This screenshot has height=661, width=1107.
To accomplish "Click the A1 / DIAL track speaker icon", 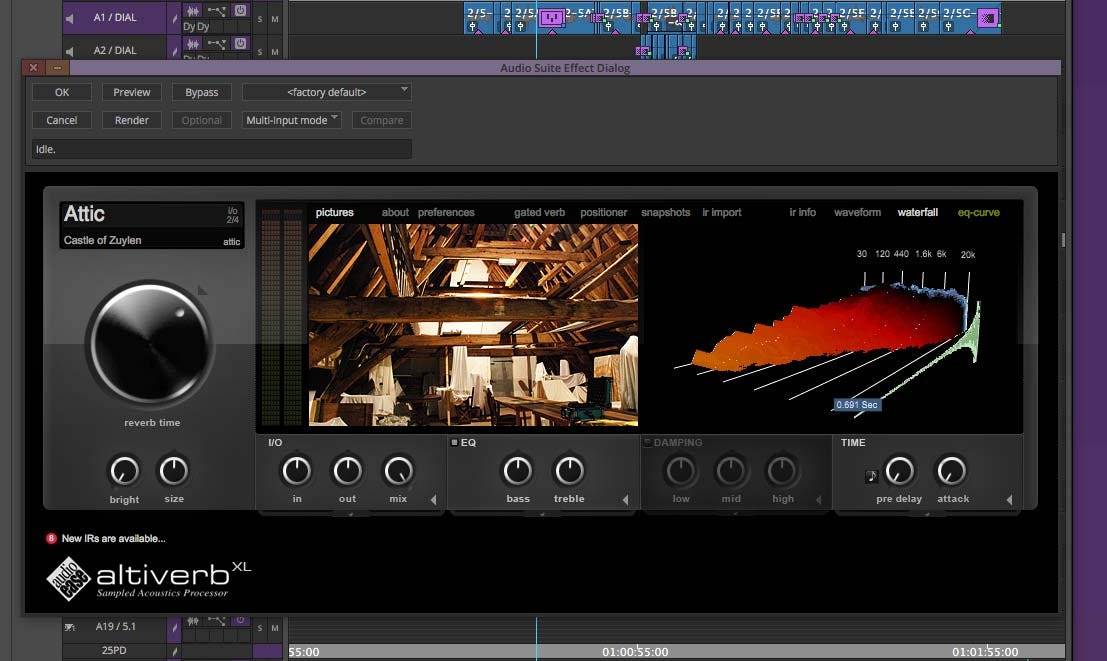I will 69,18.
